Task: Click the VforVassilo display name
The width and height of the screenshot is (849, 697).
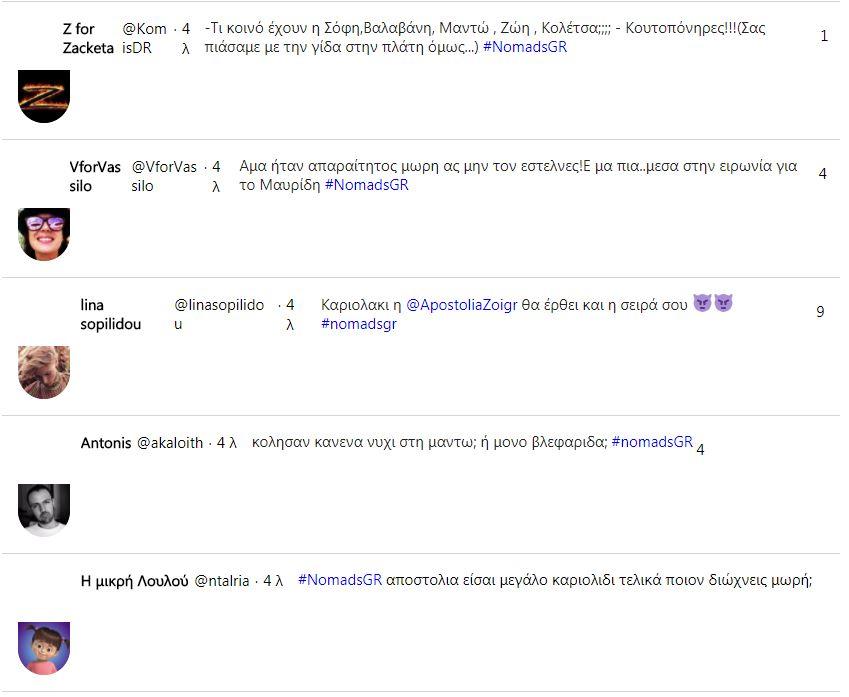Action: tap(95, 176)
